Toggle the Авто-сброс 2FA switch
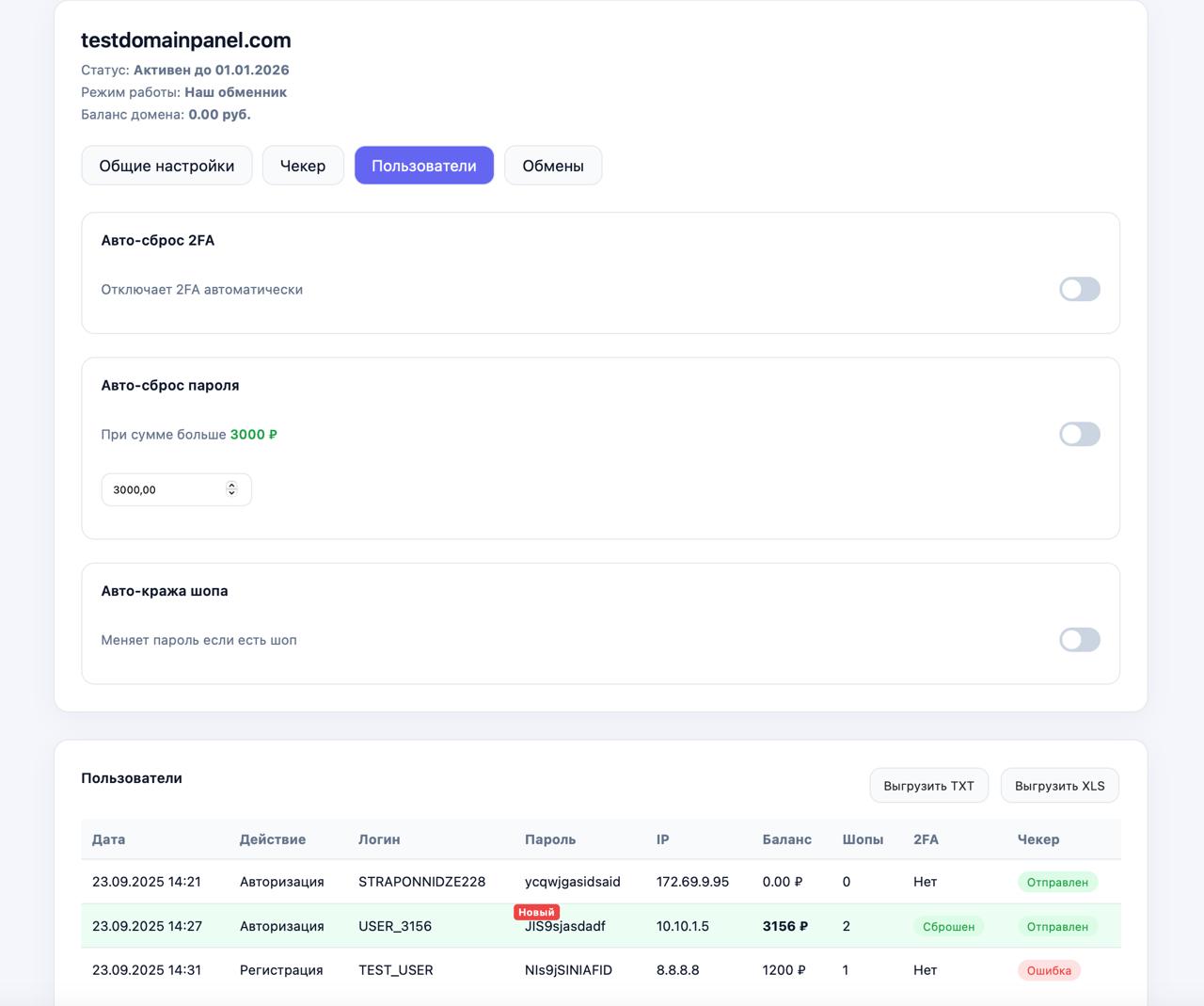The height and width of the screenshot is (1006, 1204). [x=1079, y=289]
